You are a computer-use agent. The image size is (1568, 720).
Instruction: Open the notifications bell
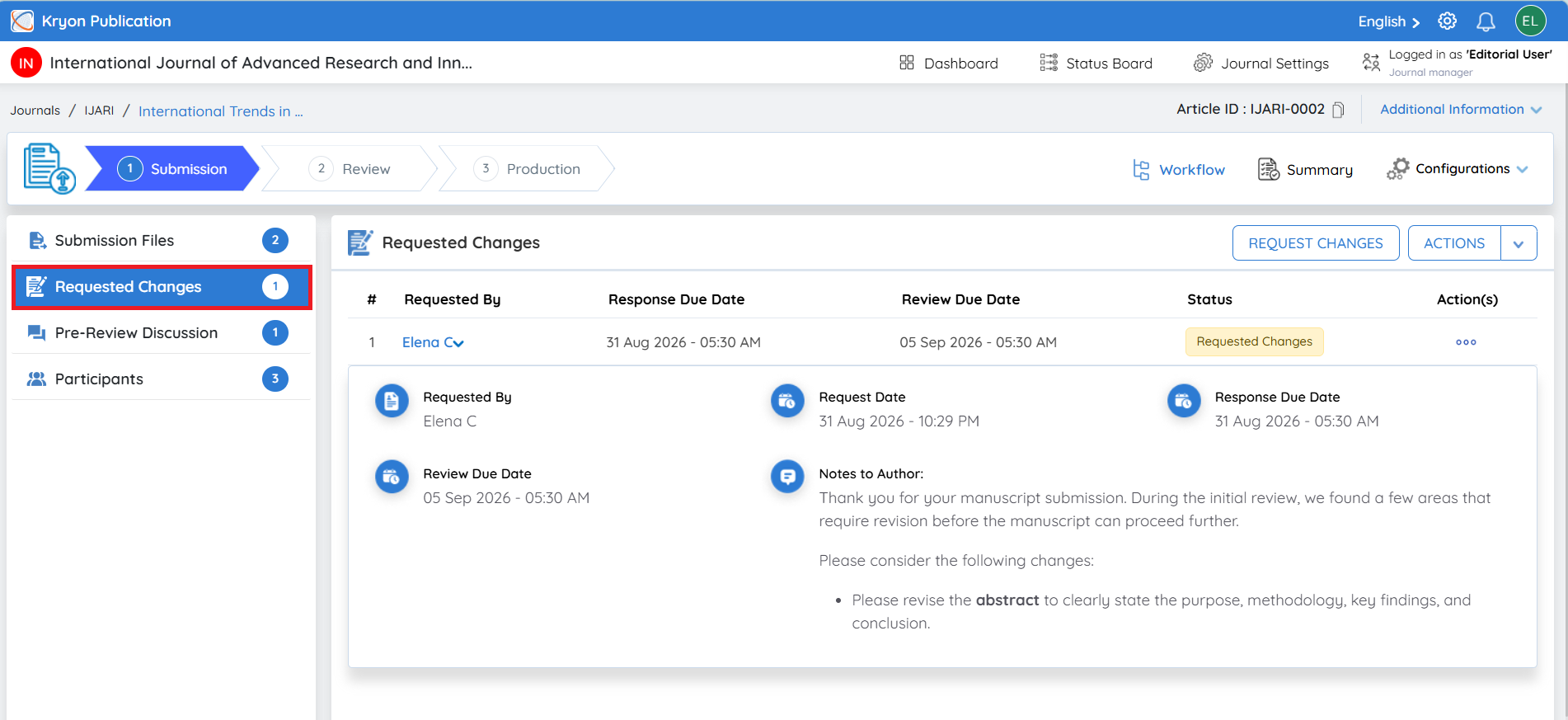pyautogui.click(x=1486, y=21)
